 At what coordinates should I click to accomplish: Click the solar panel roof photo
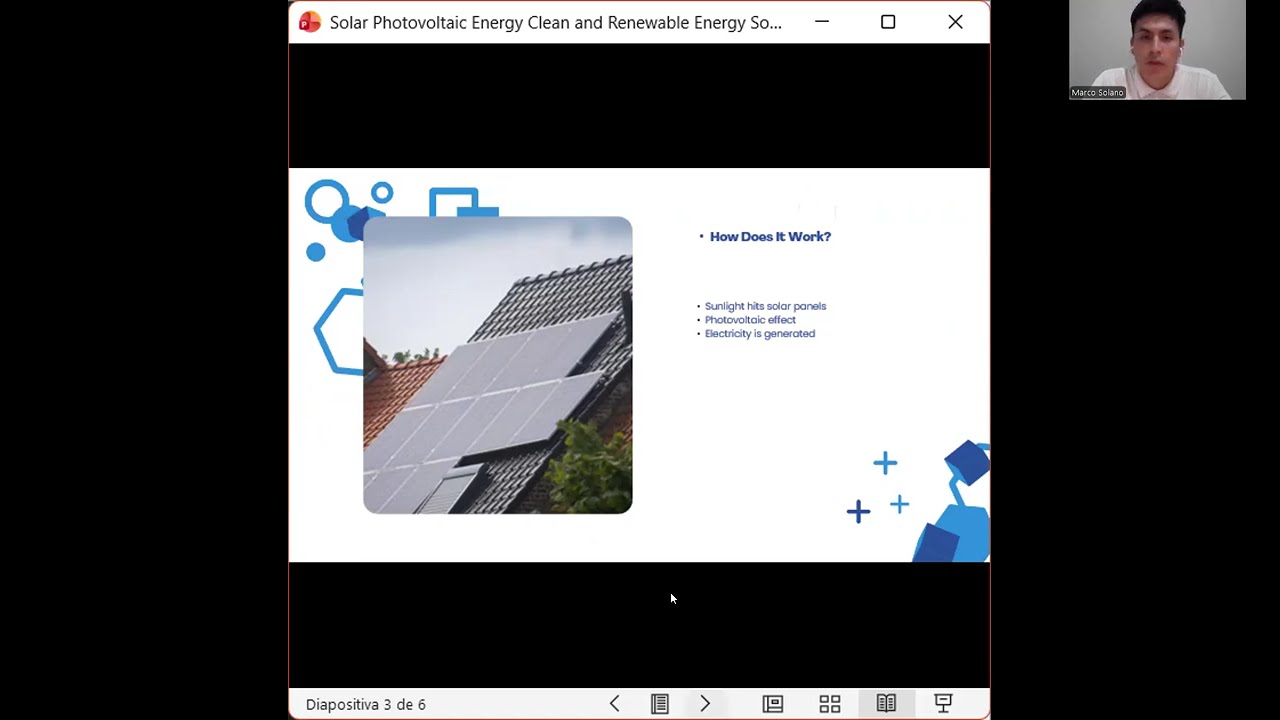click(498, 365)
